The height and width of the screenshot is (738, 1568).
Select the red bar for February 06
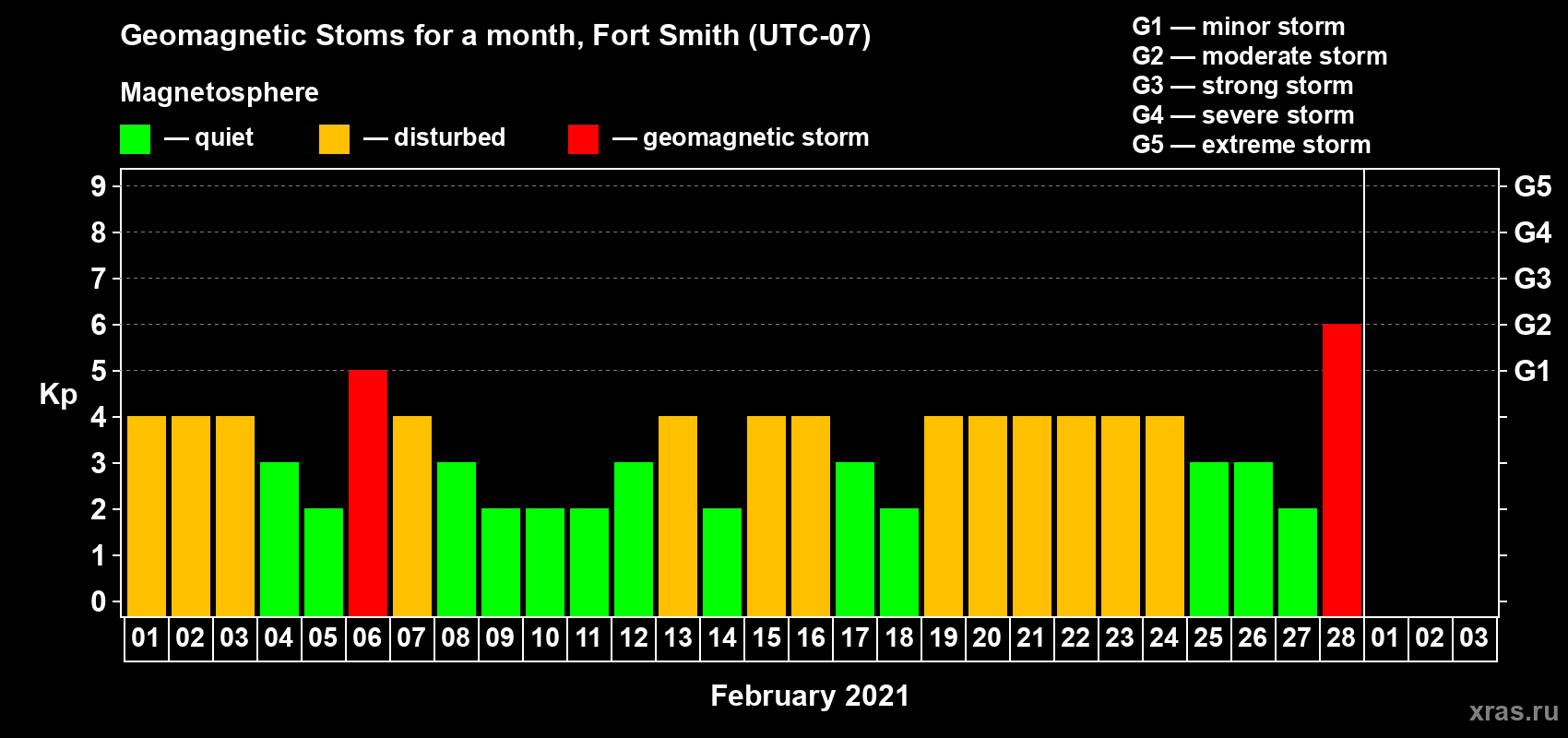[x=367, y=493]
